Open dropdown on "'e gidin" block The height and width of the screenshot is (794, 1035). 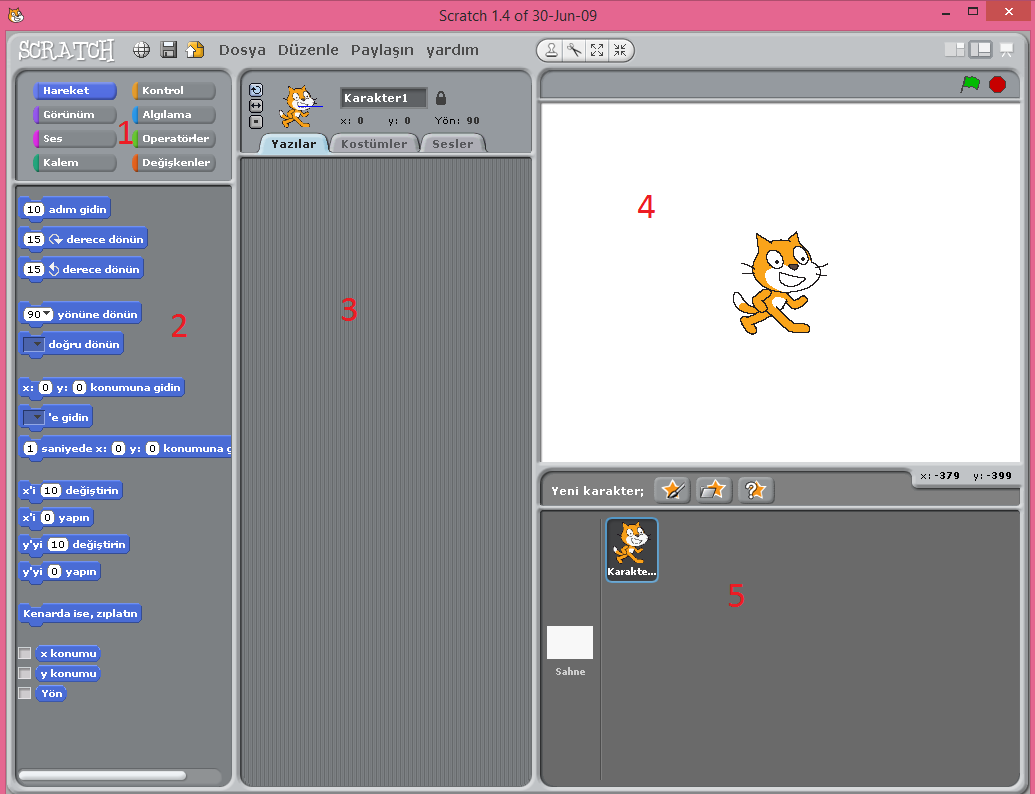pos(34,417)
